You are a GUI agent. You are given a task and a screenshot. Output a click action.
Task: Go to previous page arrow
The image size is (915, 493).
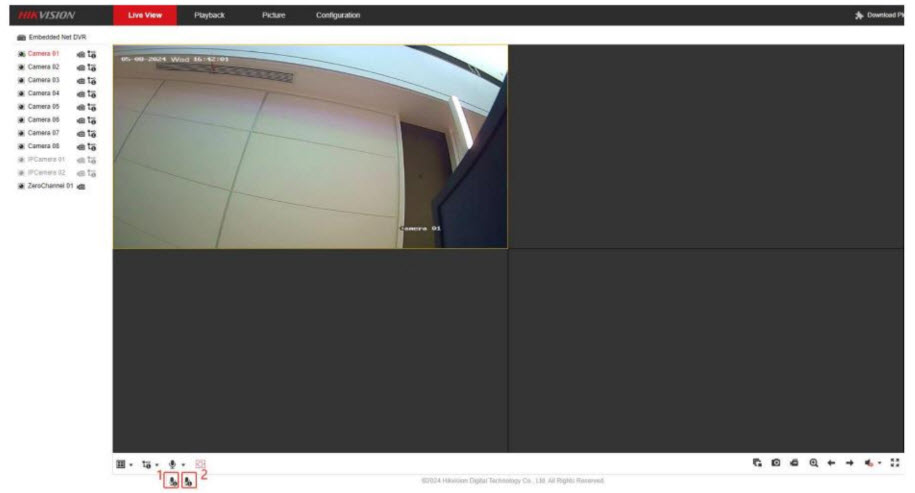[831, 463]
